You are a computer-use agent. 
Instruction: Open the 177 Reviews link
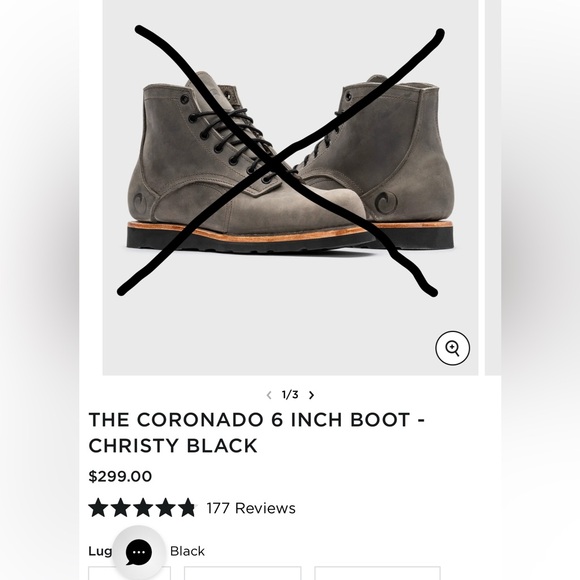point(251,508)
